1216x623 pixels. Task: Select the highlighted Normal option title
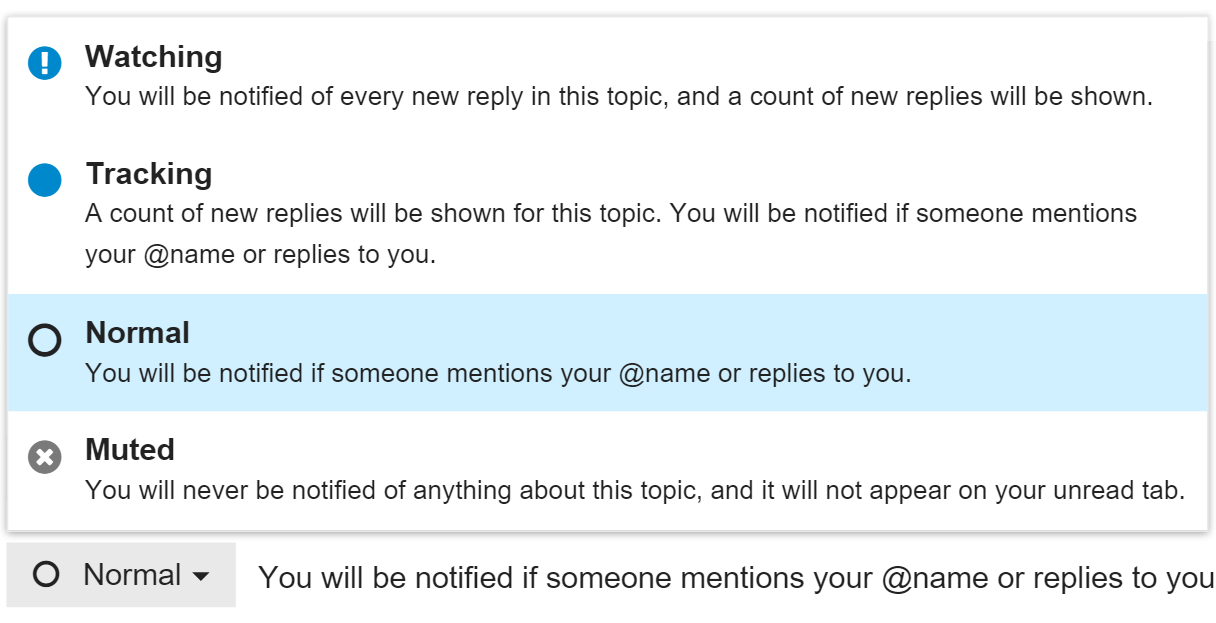pyautogui.click(x=138, y=333)
